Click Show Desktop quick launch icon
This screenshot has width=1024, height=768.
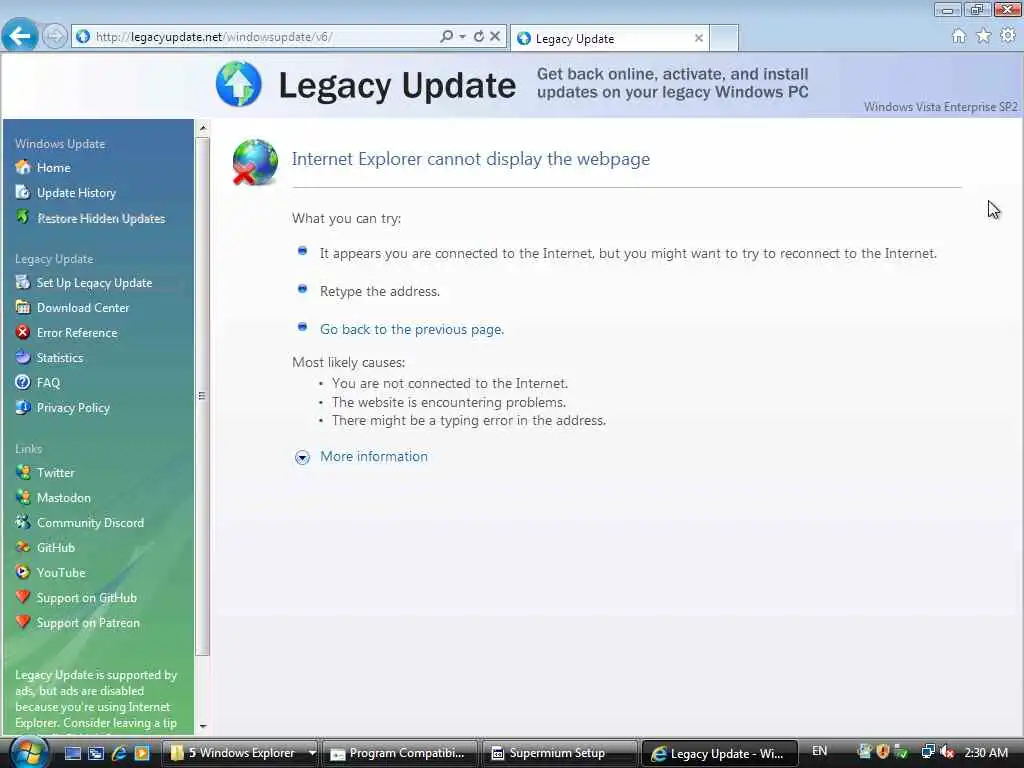(72, 753)
